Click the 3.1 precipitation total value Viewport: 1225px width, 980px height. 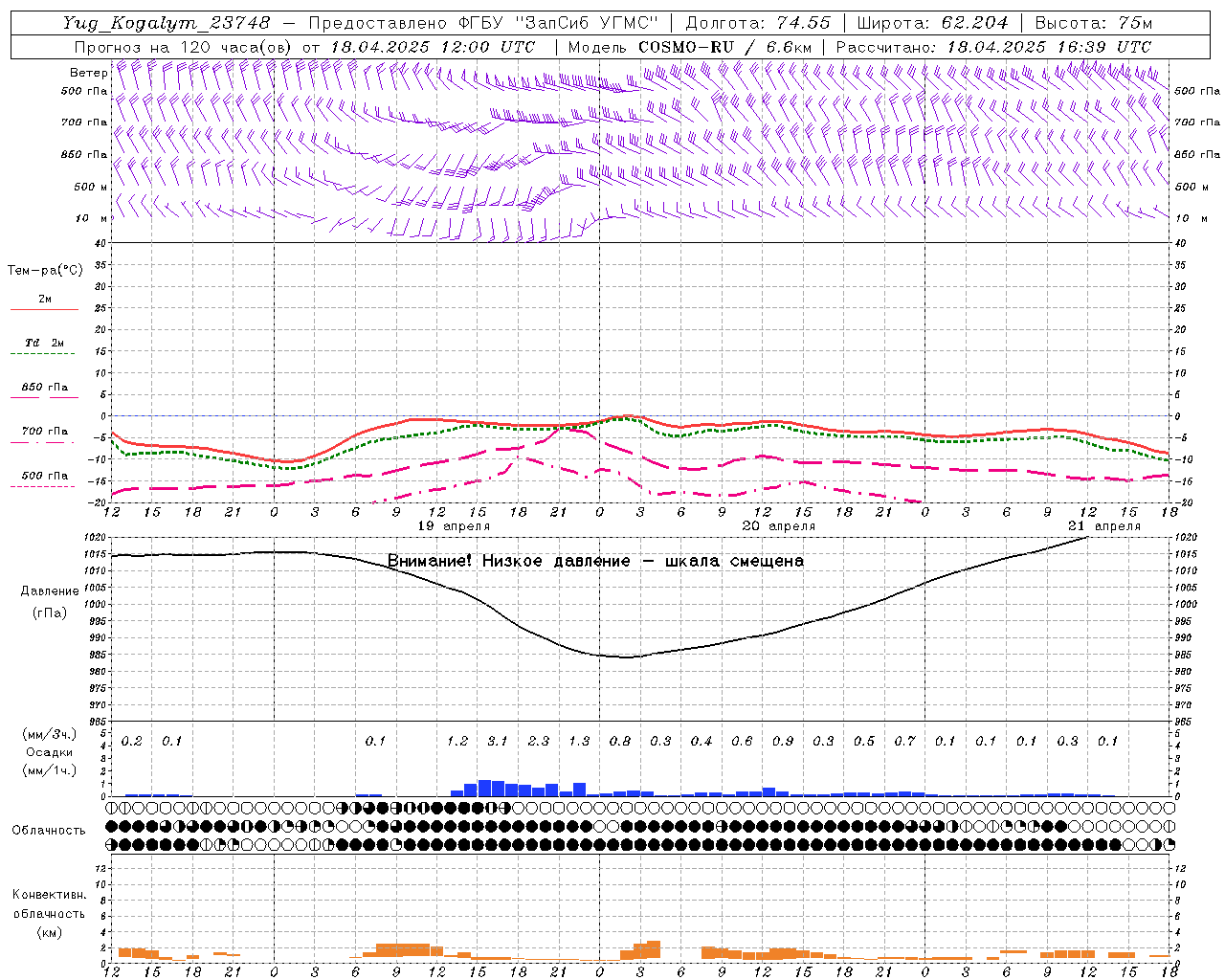498,742
